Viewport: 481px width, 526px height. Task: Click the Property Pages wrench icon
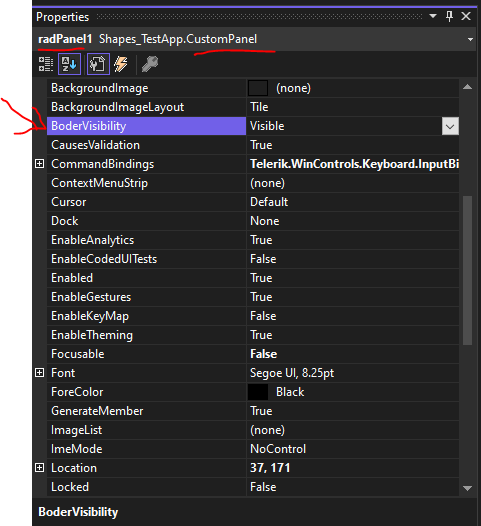click(x=150, y=64)
